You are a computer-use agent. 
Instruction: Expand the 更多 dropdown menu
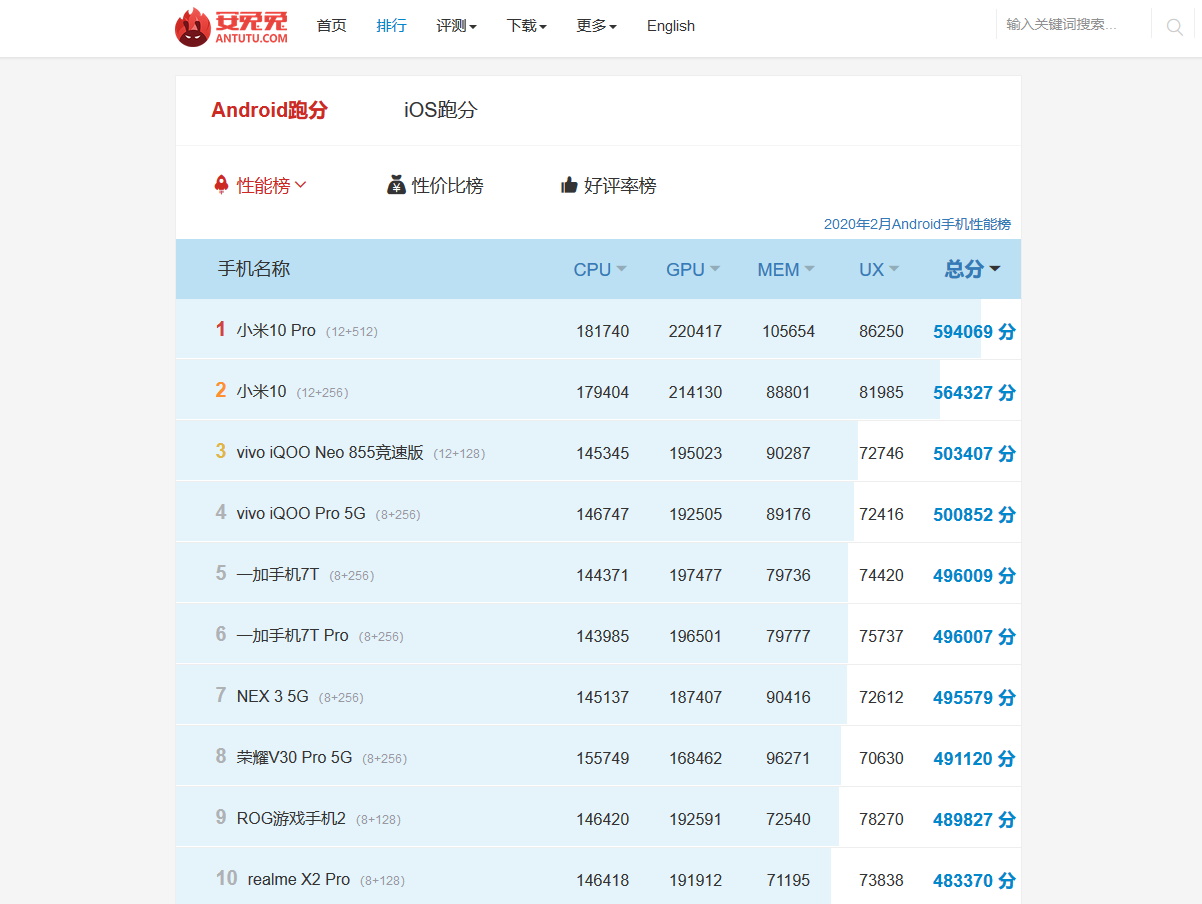coord(596,26)
